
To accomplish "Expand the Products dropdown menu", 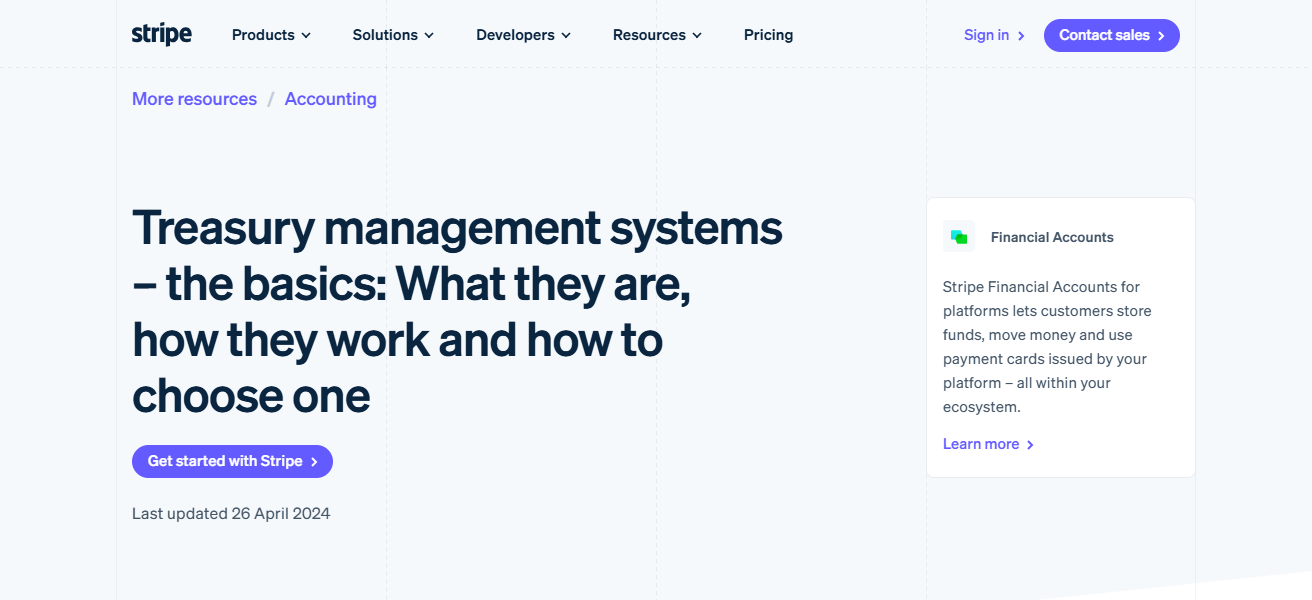I will point(271,35).
